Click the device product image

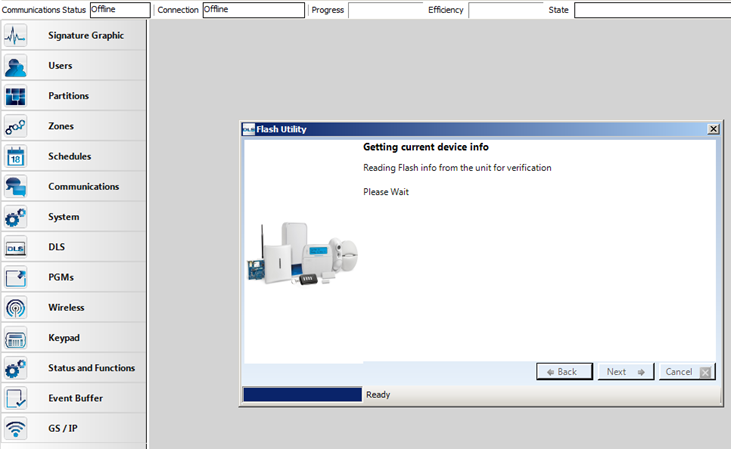coord(302,254)
